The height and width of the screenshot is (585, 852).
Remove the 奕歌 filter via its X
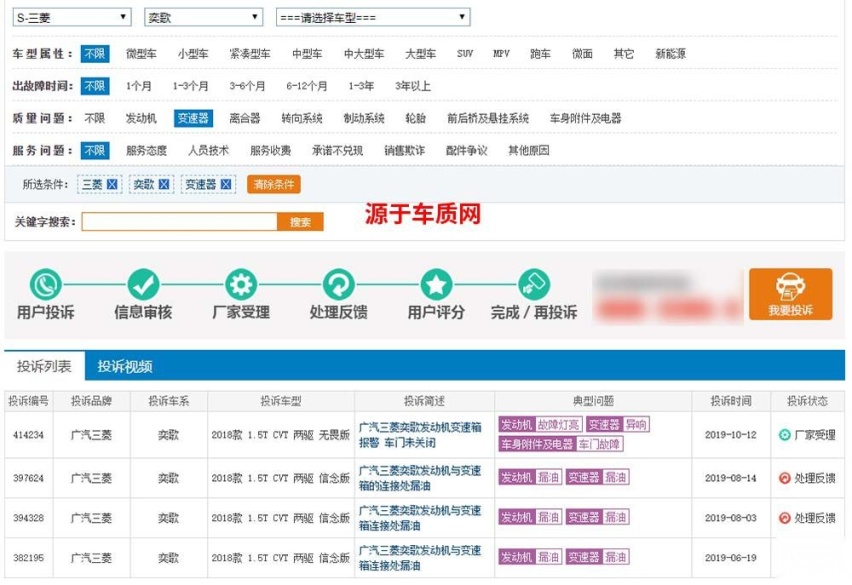164,184
